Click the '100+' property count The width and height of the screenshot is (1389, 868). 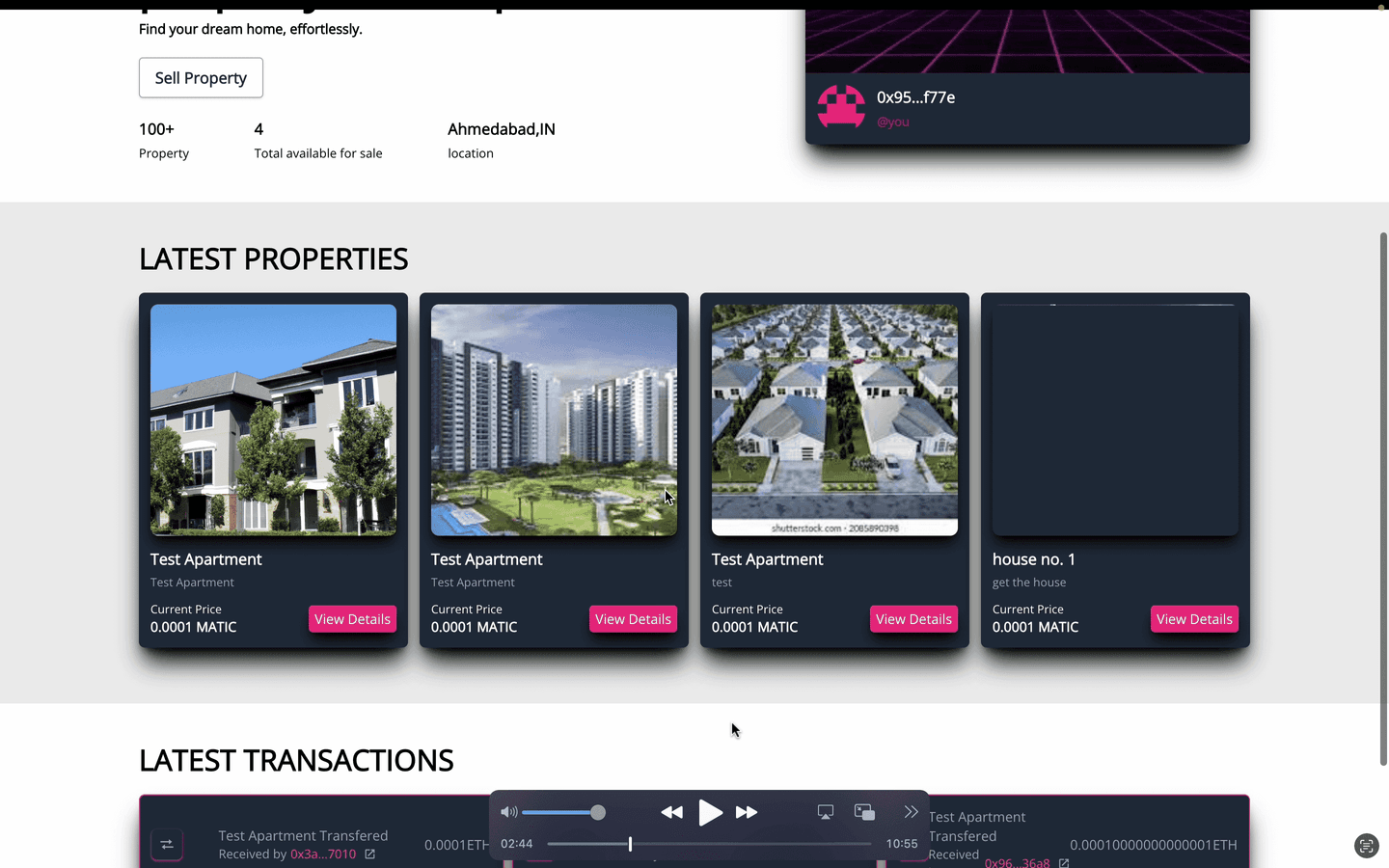[x=156, y=129]
